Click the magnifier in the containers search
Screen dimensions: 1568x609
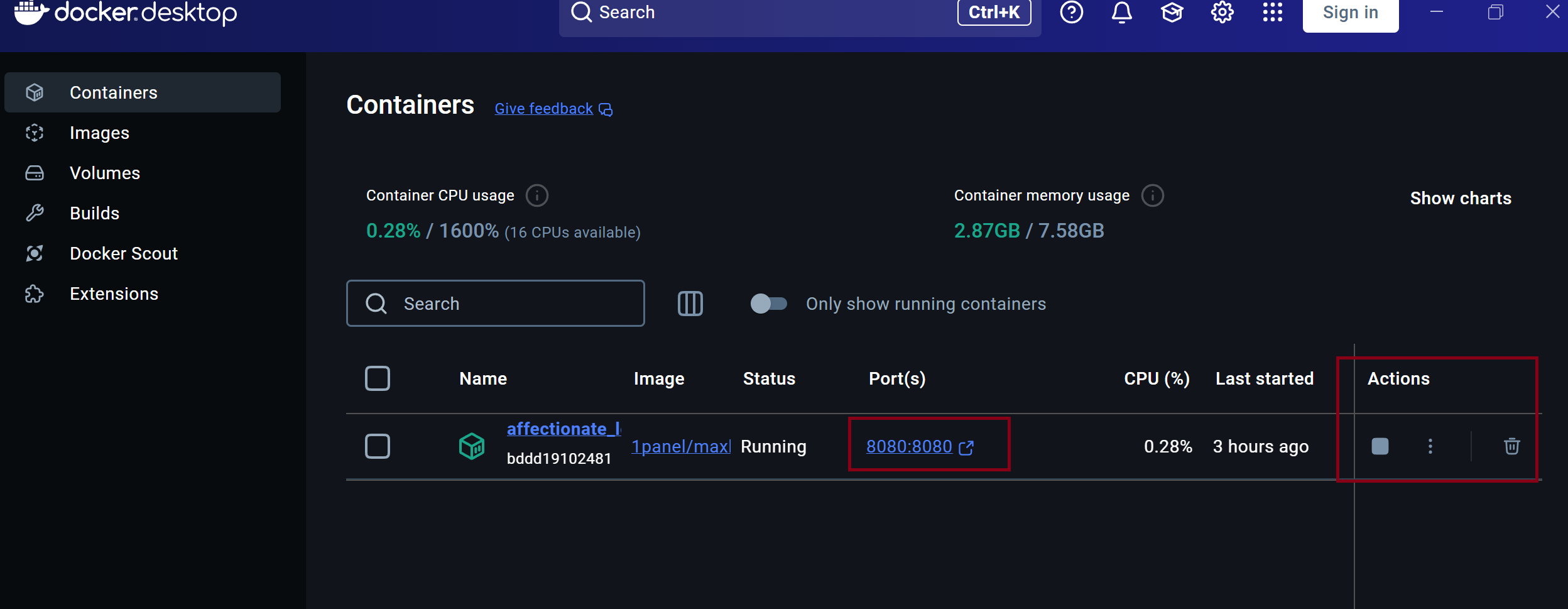(376, 304)
